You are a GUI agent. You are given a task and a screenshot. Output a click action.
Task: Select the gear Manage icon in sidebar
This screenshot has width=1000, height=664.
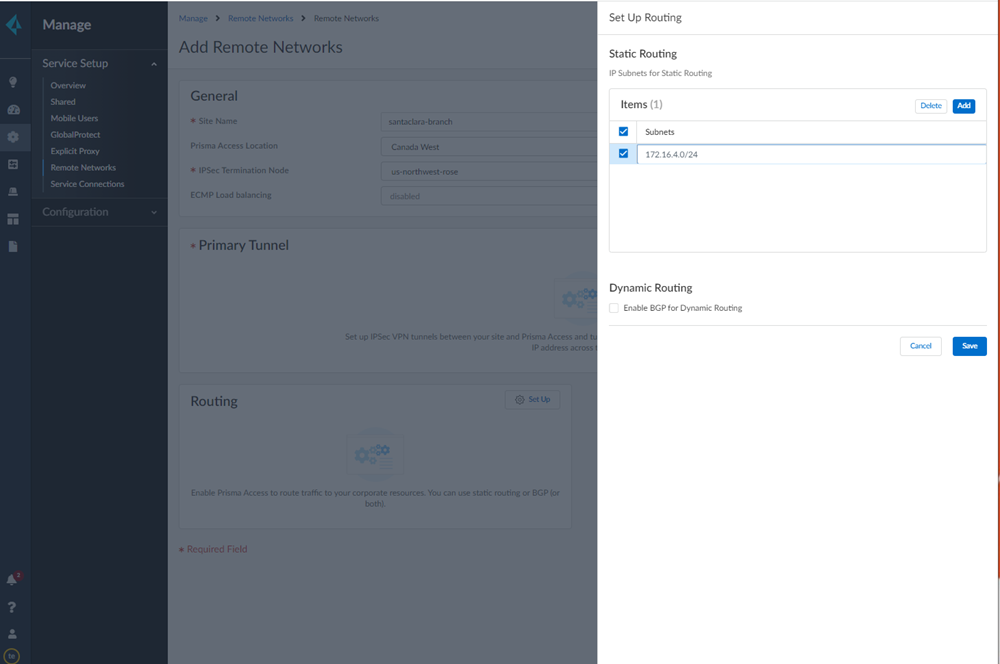tap(13, 137)
